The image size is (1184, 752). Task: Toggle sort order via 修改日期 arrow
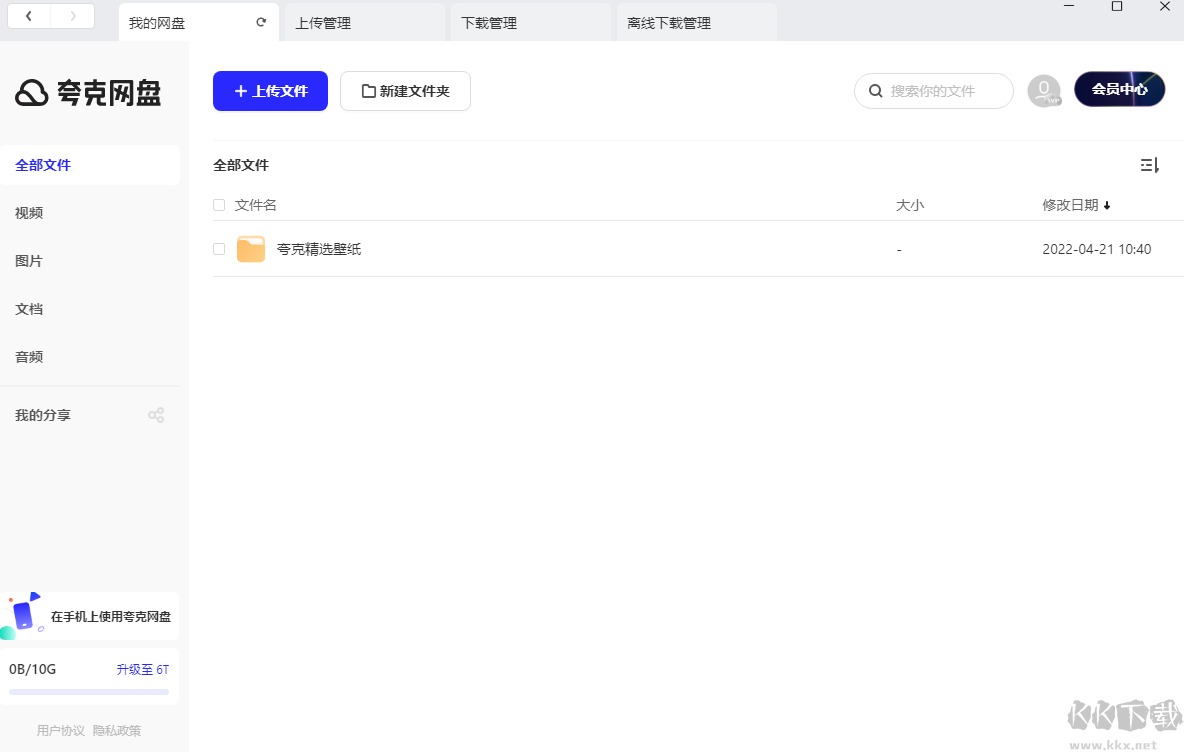[1107, 204]
